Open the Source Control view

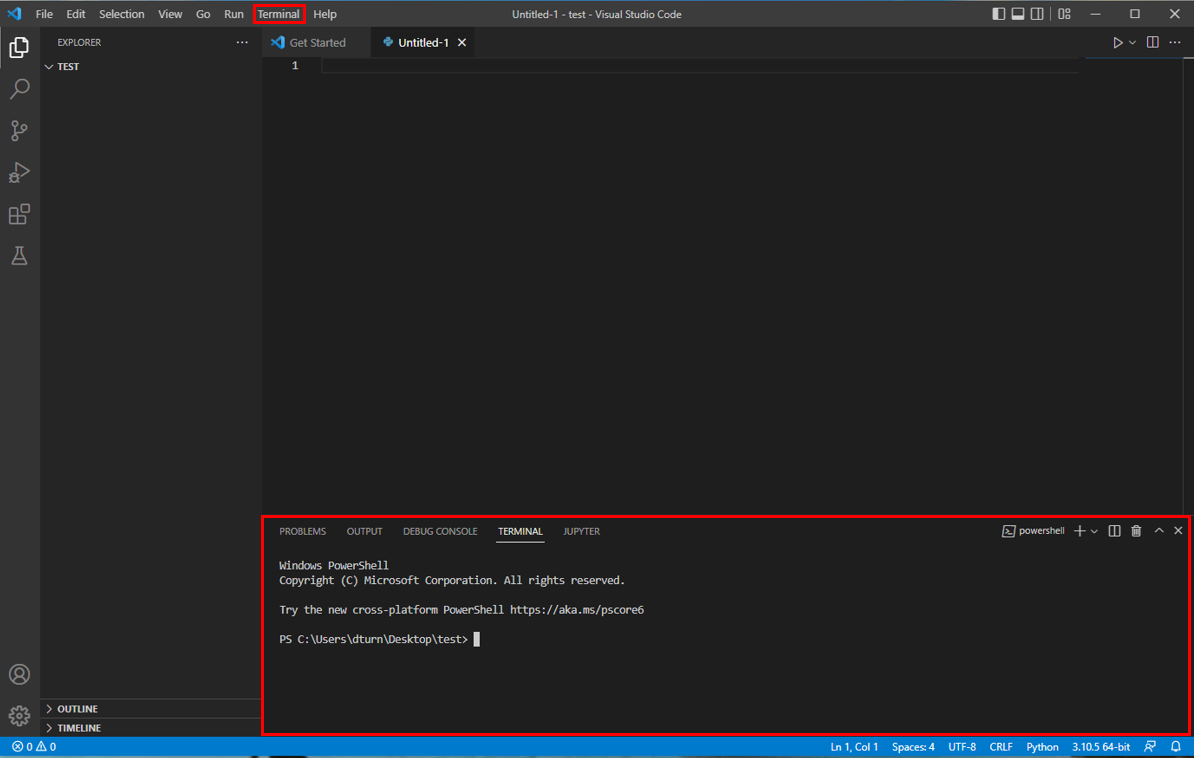pos(20,131)
